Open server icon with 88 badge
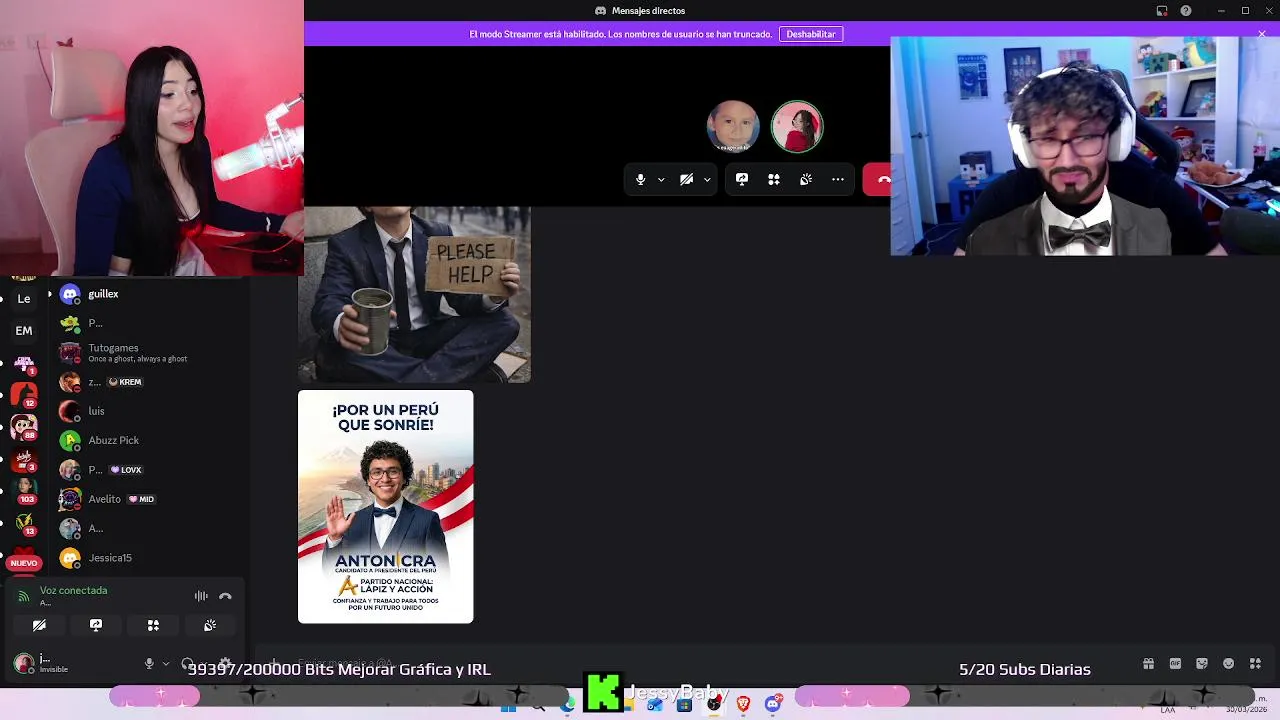This screenshot has width=1280, height=720. pyautogui.click(x=24, y=427)
